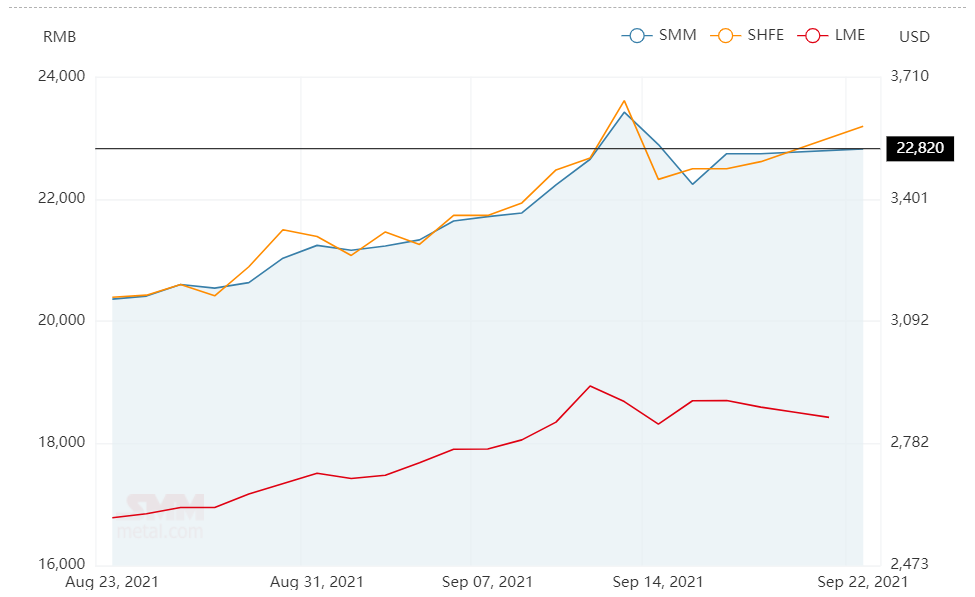
Task: Click the 22,820 current price label
Action: click(x=920, y=148)
